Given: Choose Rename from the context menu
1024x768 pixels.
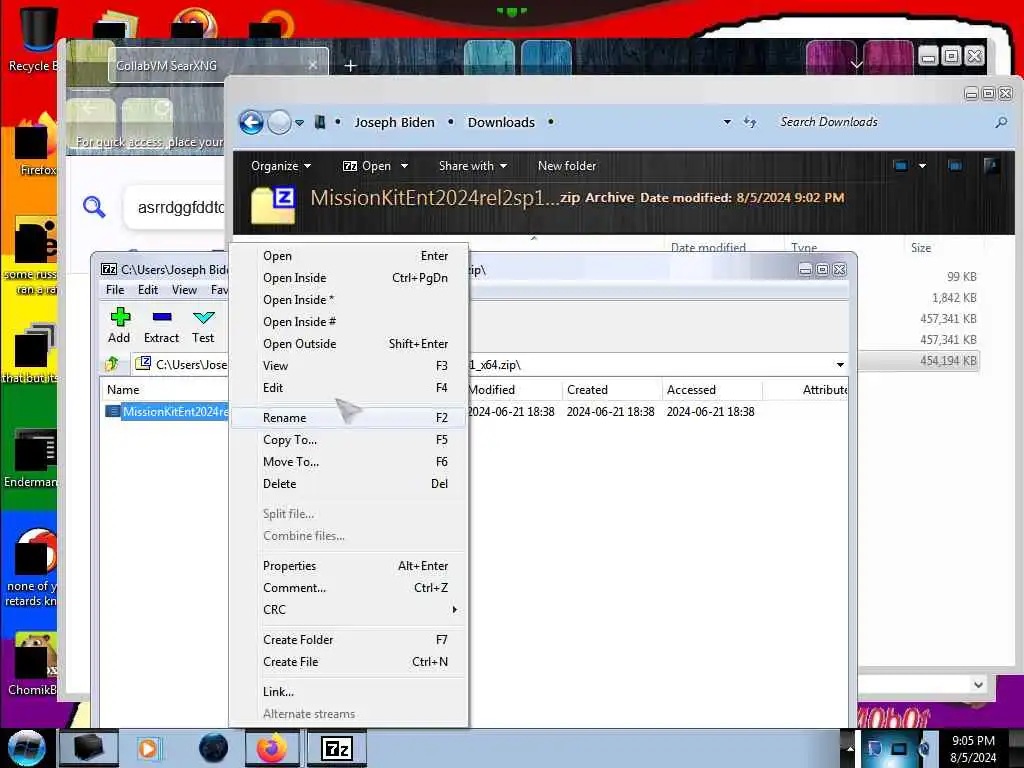Looking at the screenshot, I should (349, 417).
